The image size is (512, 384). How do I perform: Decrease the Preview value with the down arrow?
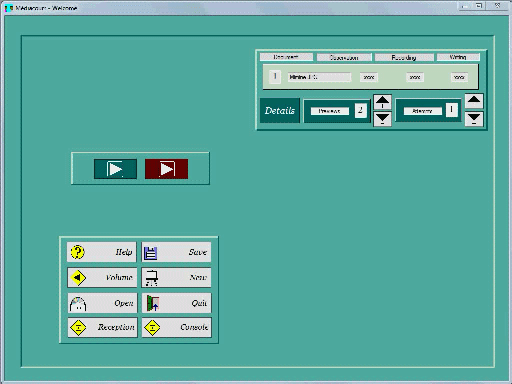pyautogui.click(x=382, y=119)
